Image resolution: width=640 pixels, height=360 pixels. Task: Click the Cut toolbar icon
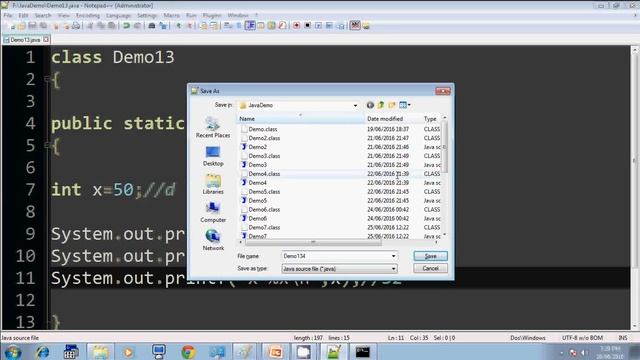[x=90, y=26]
